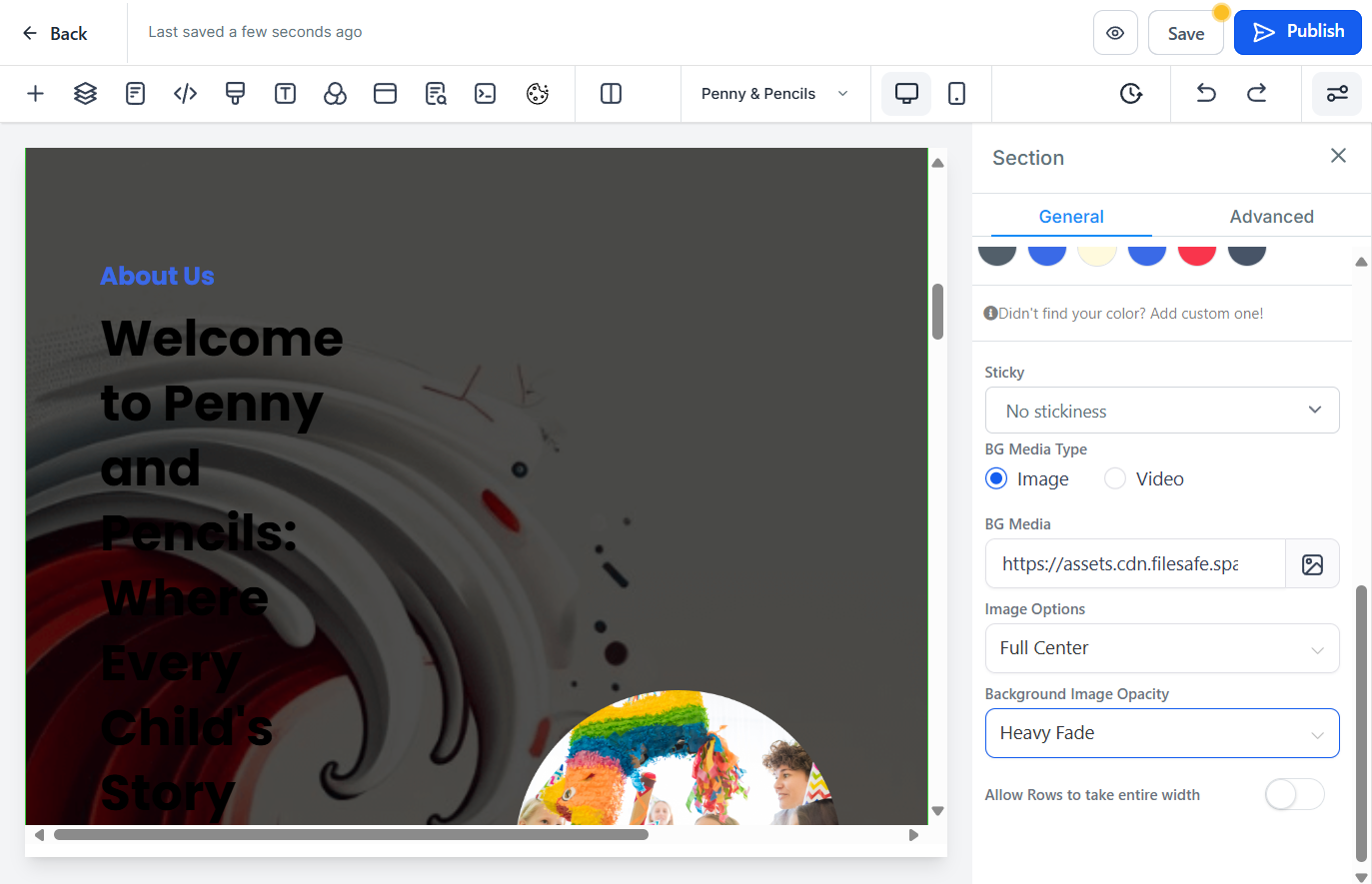
Task: Preview page with eye icon
Action: [1115, 33]
